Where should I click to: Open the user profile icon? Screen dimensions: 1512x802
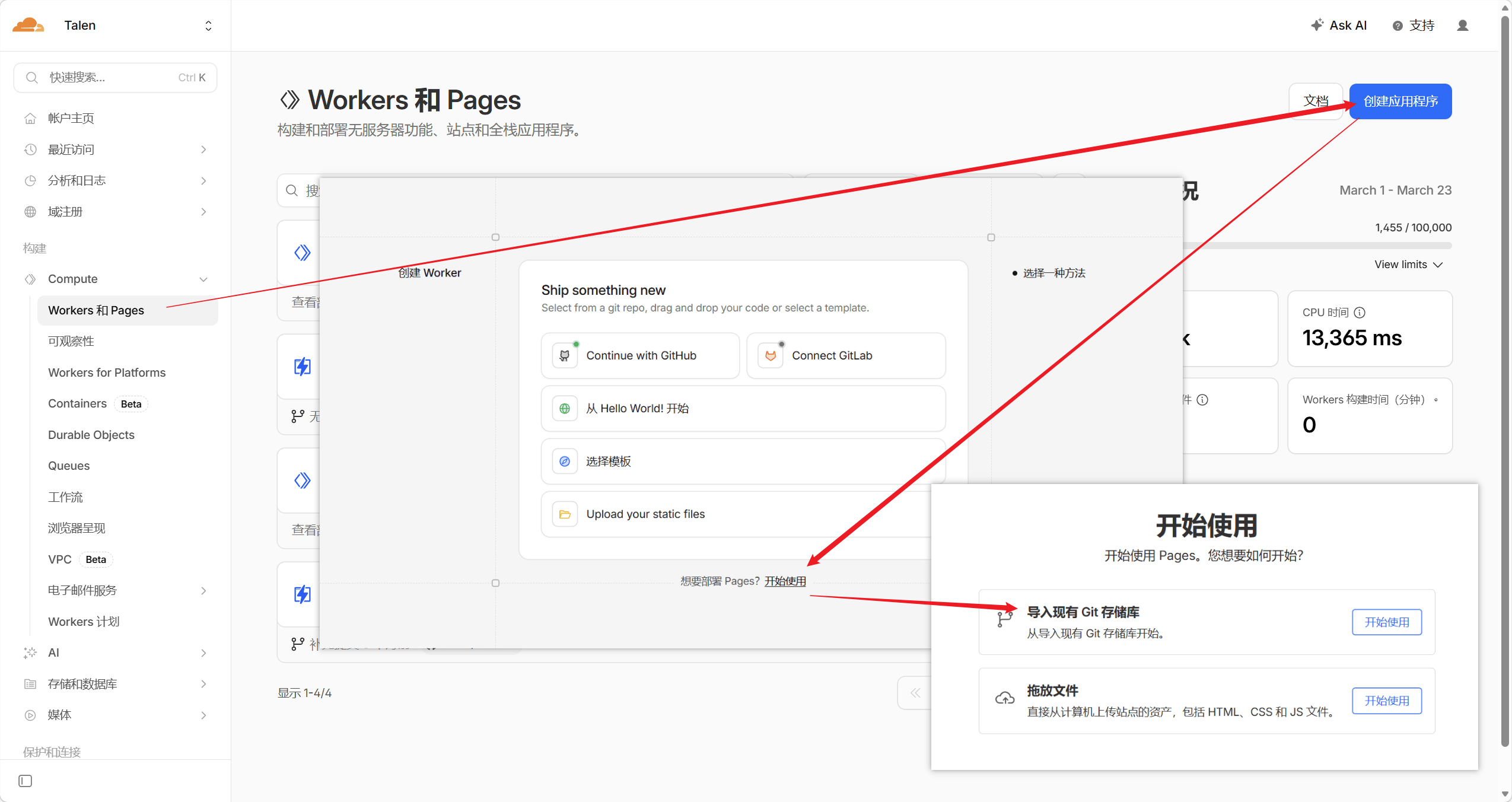pyautogui.click(x=1462, y=26)
